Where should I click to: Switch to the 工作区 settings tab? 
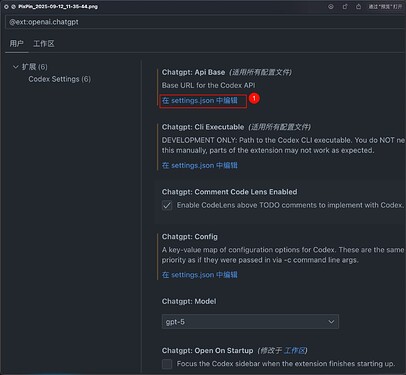click(x=44, y=43)
